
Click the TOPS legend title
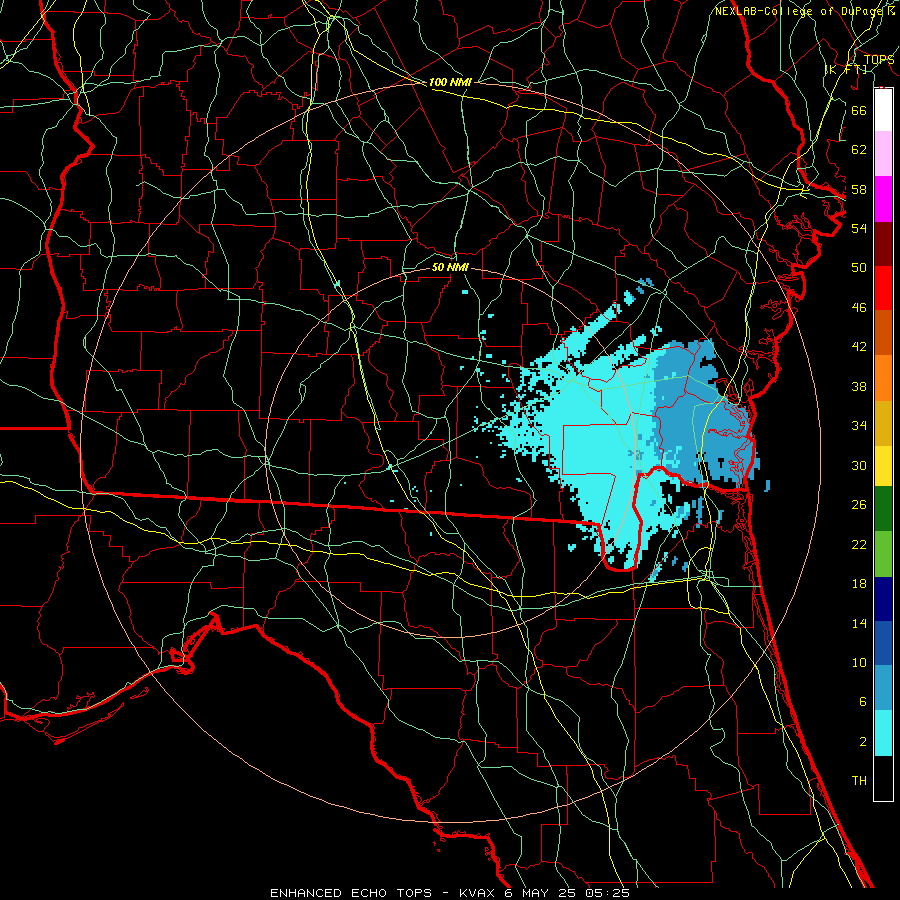pos(879,59)
